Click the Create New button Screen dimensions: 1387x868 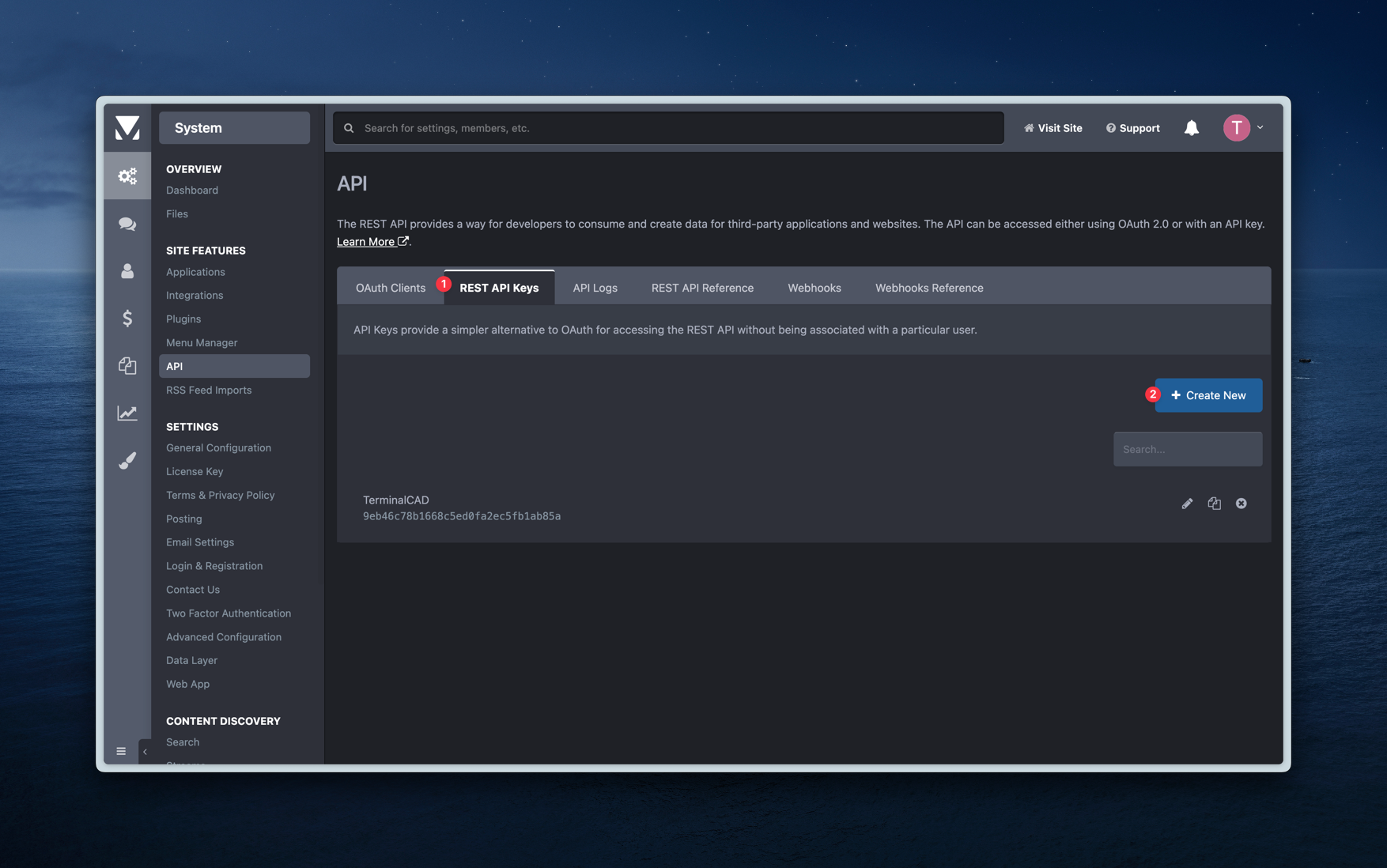[1208, 395]
